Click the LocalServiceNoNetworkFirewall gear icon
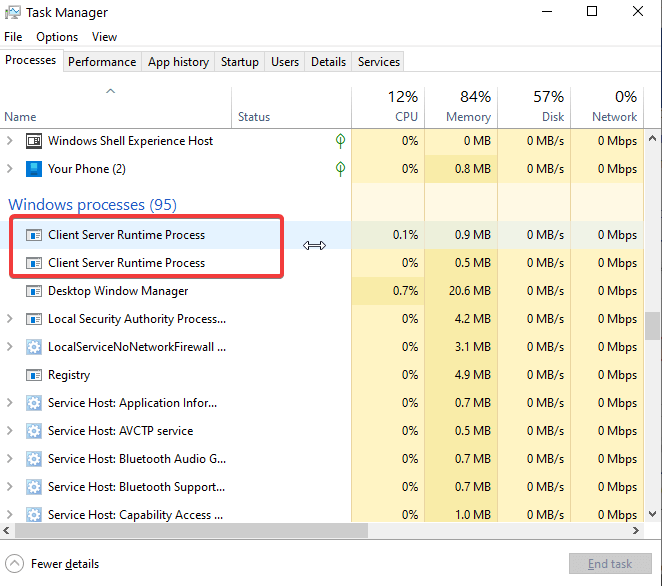 tap(34, 347)
